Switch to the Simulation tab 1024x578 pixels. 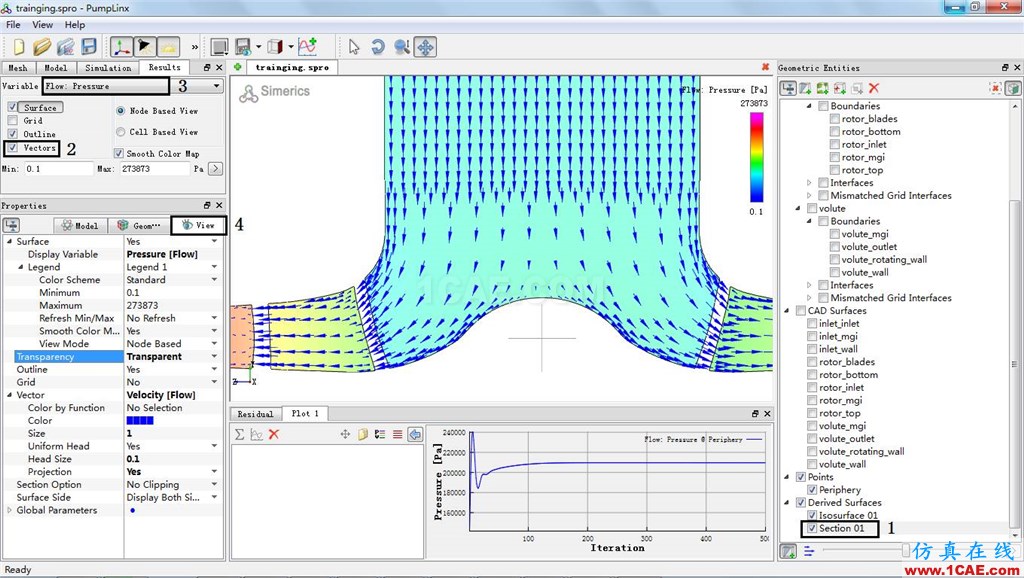tap(108, 68)
